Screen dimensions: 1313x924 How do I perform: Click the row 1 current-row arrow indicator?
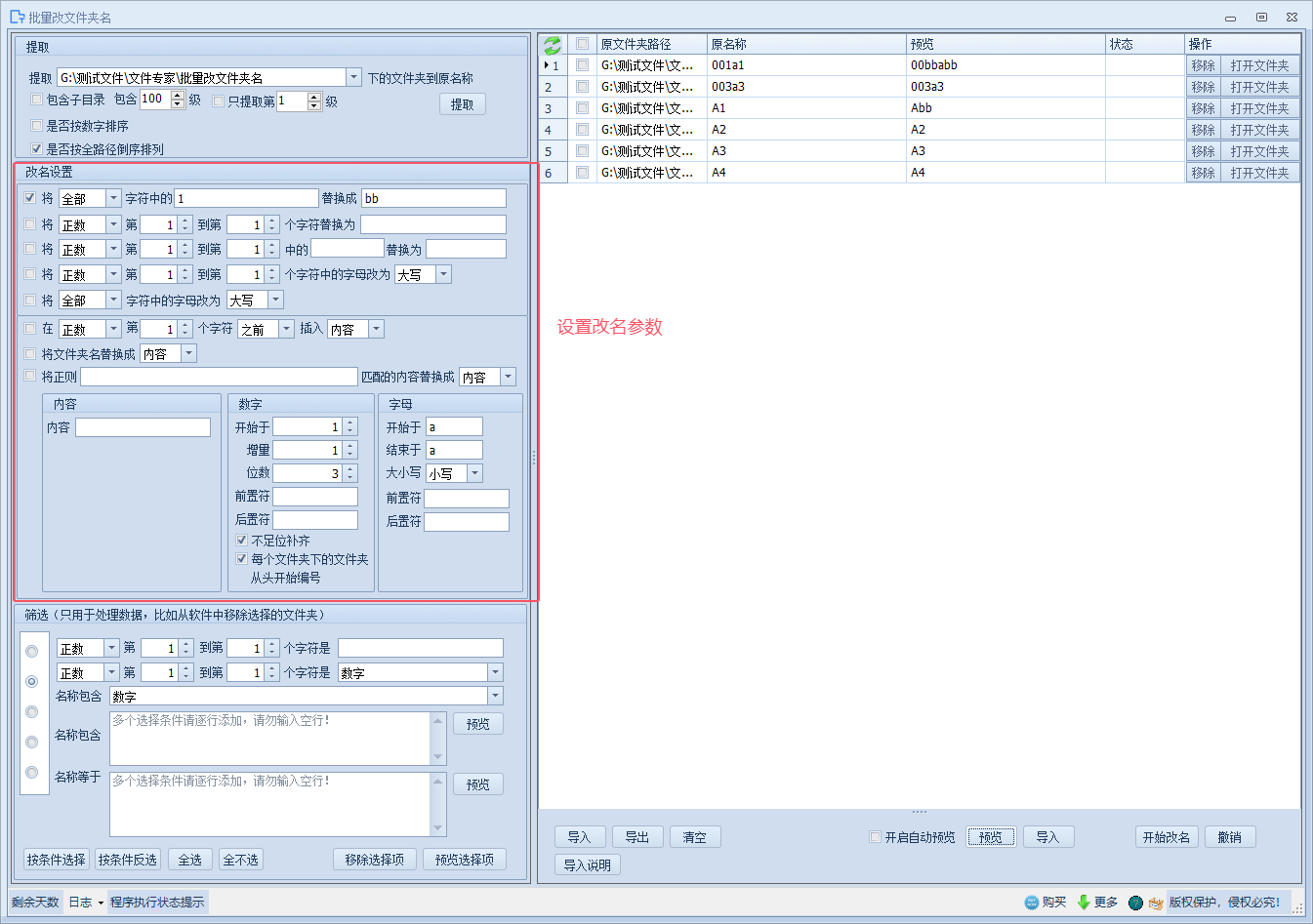[546, 65]
